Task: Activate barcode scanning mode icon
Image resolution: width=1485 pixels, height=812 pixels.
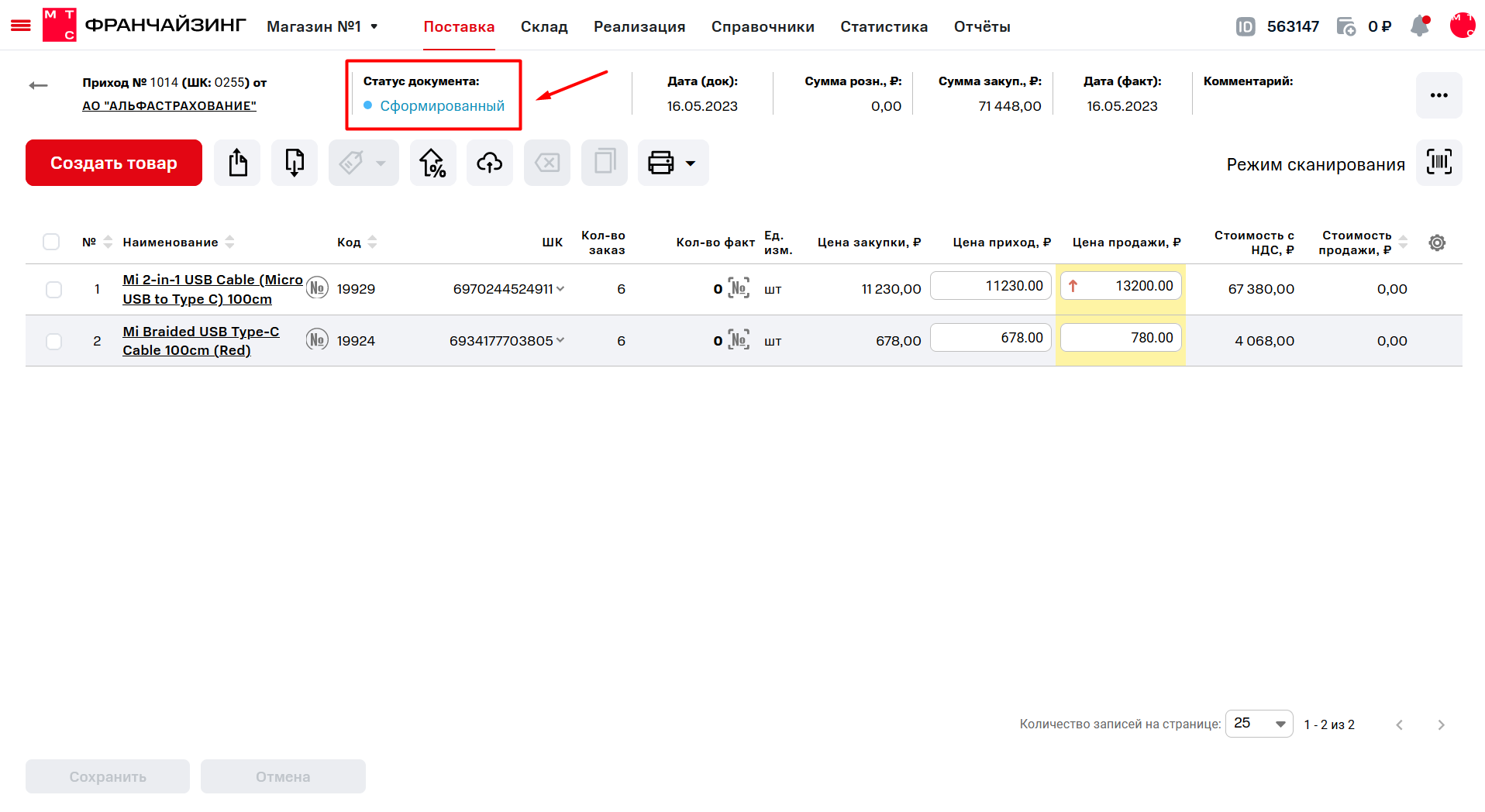Action: pos(1439,163)
